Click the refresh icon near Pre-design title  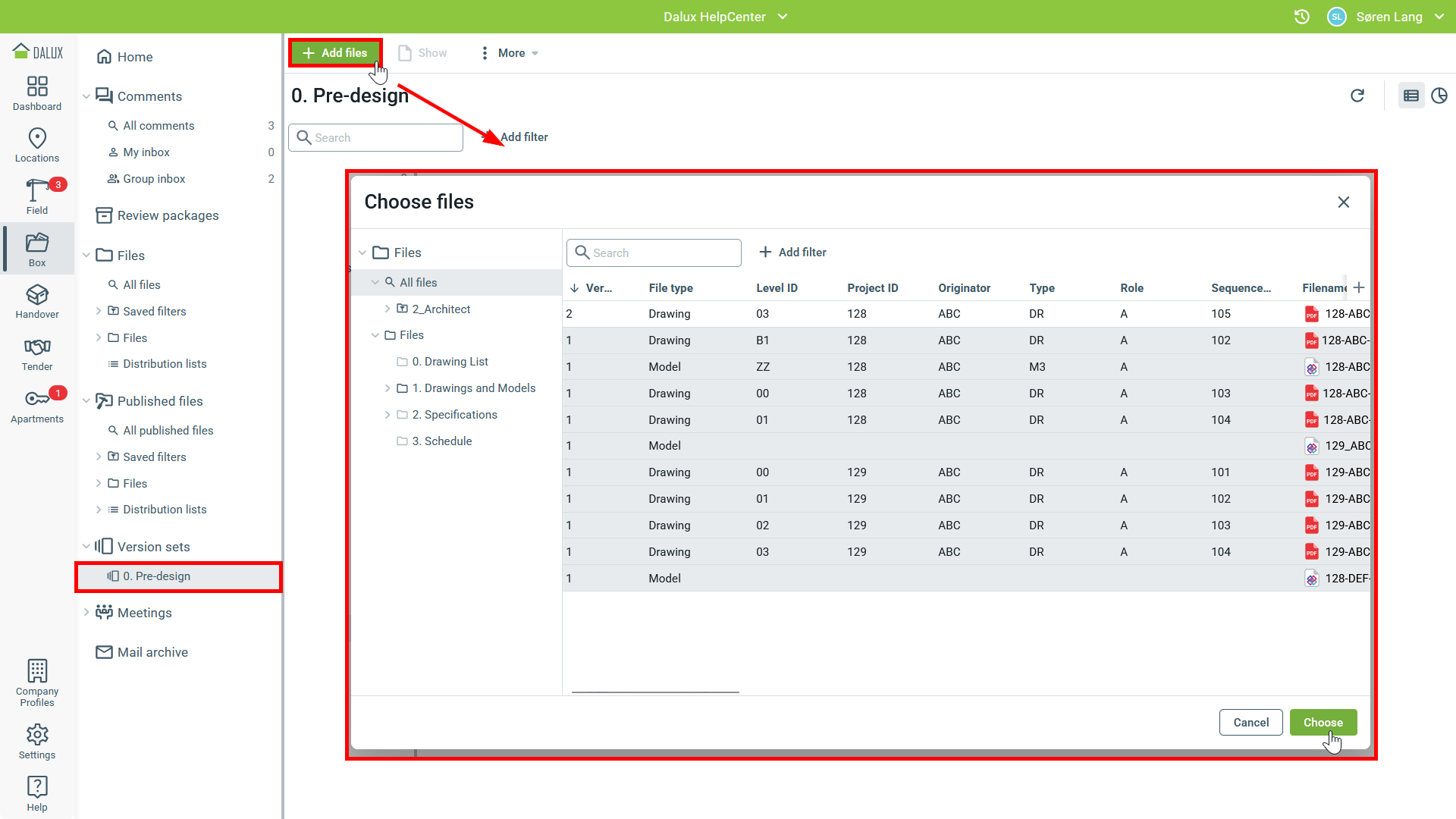[x=1357, y=96]
